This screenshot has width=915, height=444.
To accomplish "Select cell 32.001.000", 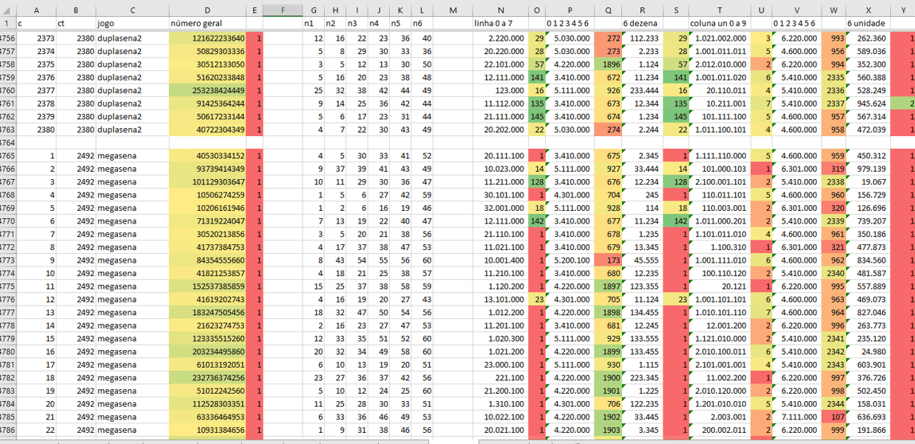I will pos(500,208).
